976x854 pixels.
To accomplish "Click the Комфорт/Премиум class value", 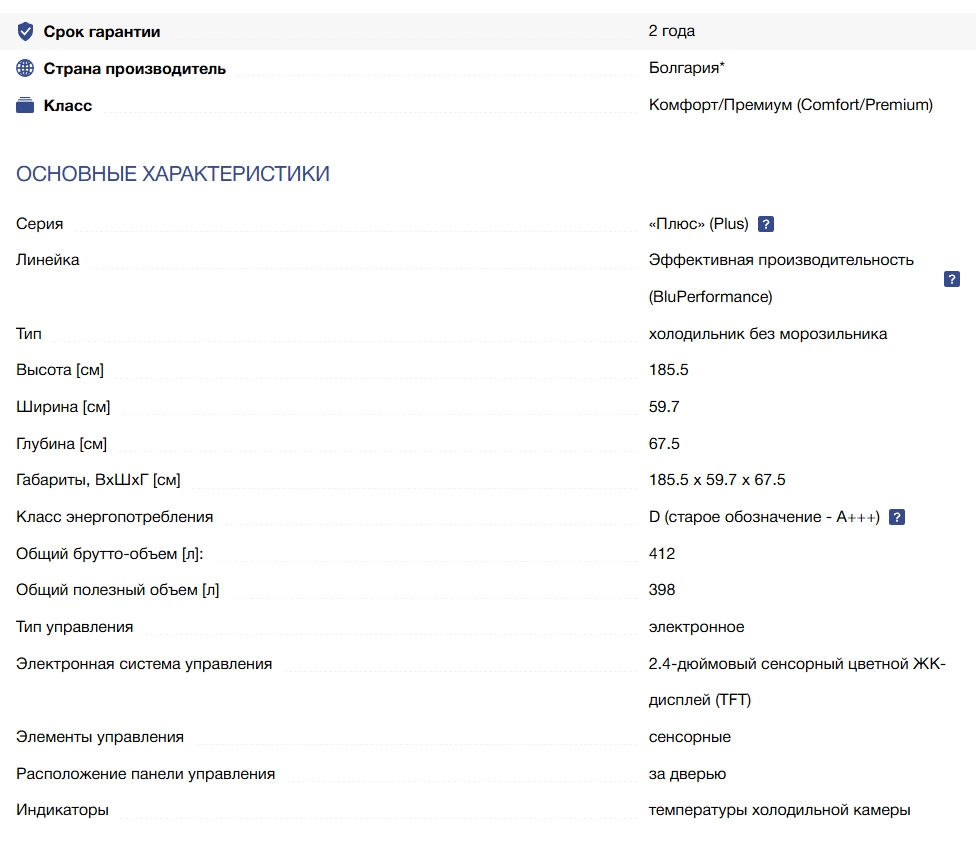I will coord(791,105).
